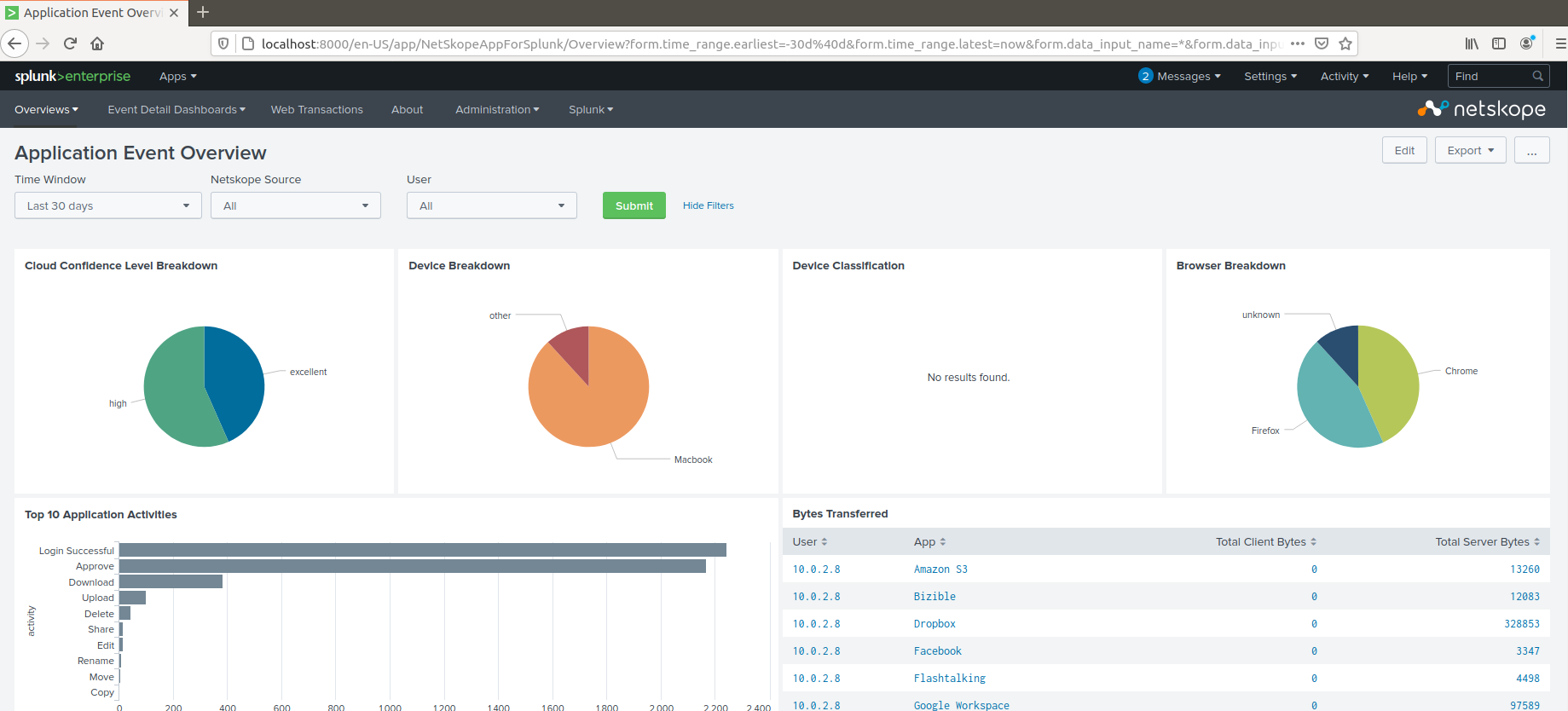1568x711 pixels.
Task: Open page actions three-dot icon in URL bar
Action: (x=1298, y=43)
